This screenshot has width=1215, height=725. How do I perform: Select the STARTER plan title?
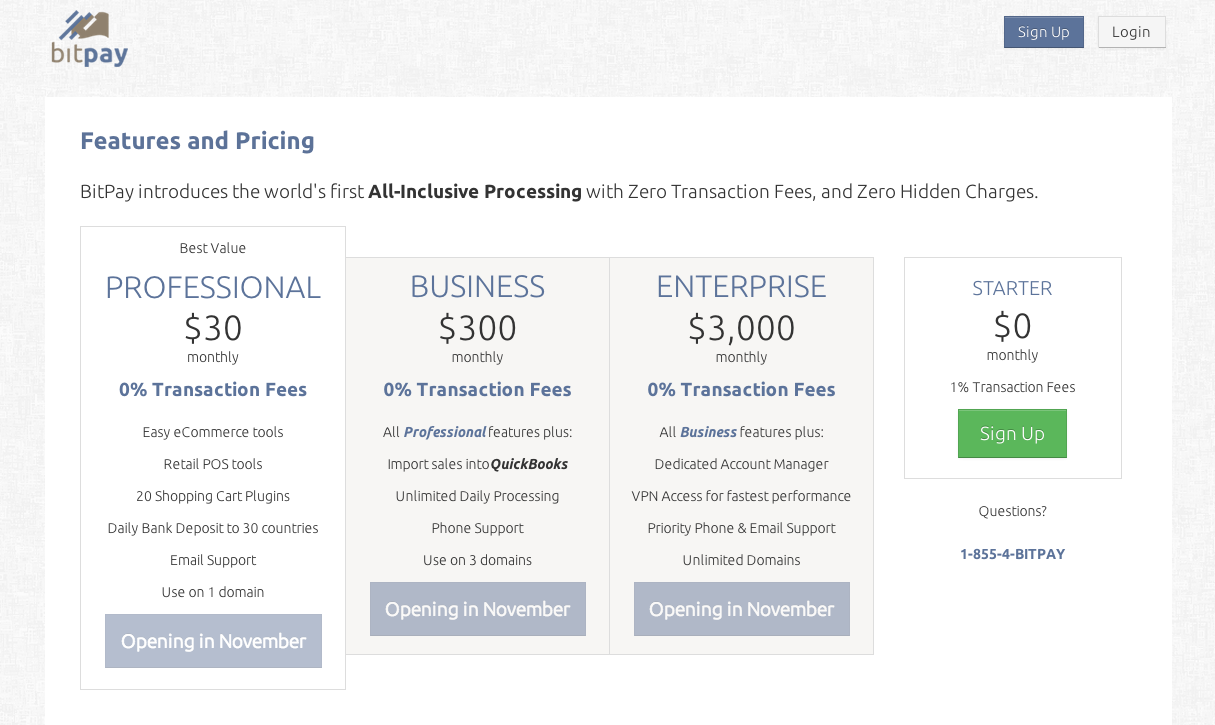pos(1012,288)
